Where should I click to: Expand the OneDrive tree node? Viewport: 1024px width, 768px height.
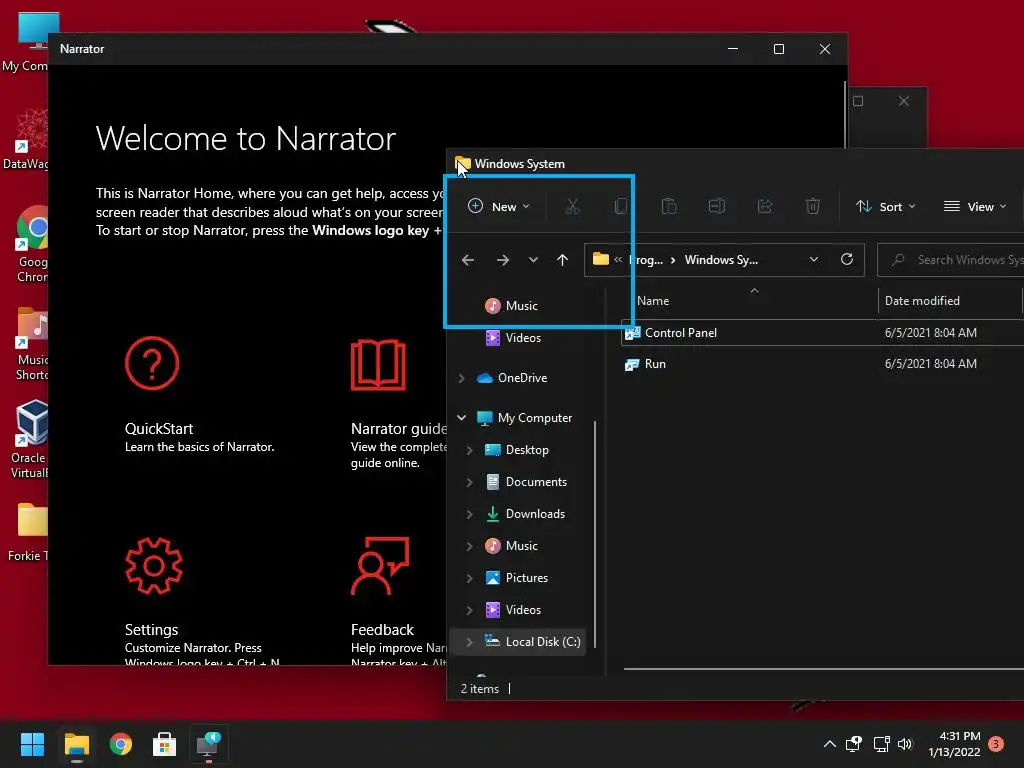click(x=462, y=378)
